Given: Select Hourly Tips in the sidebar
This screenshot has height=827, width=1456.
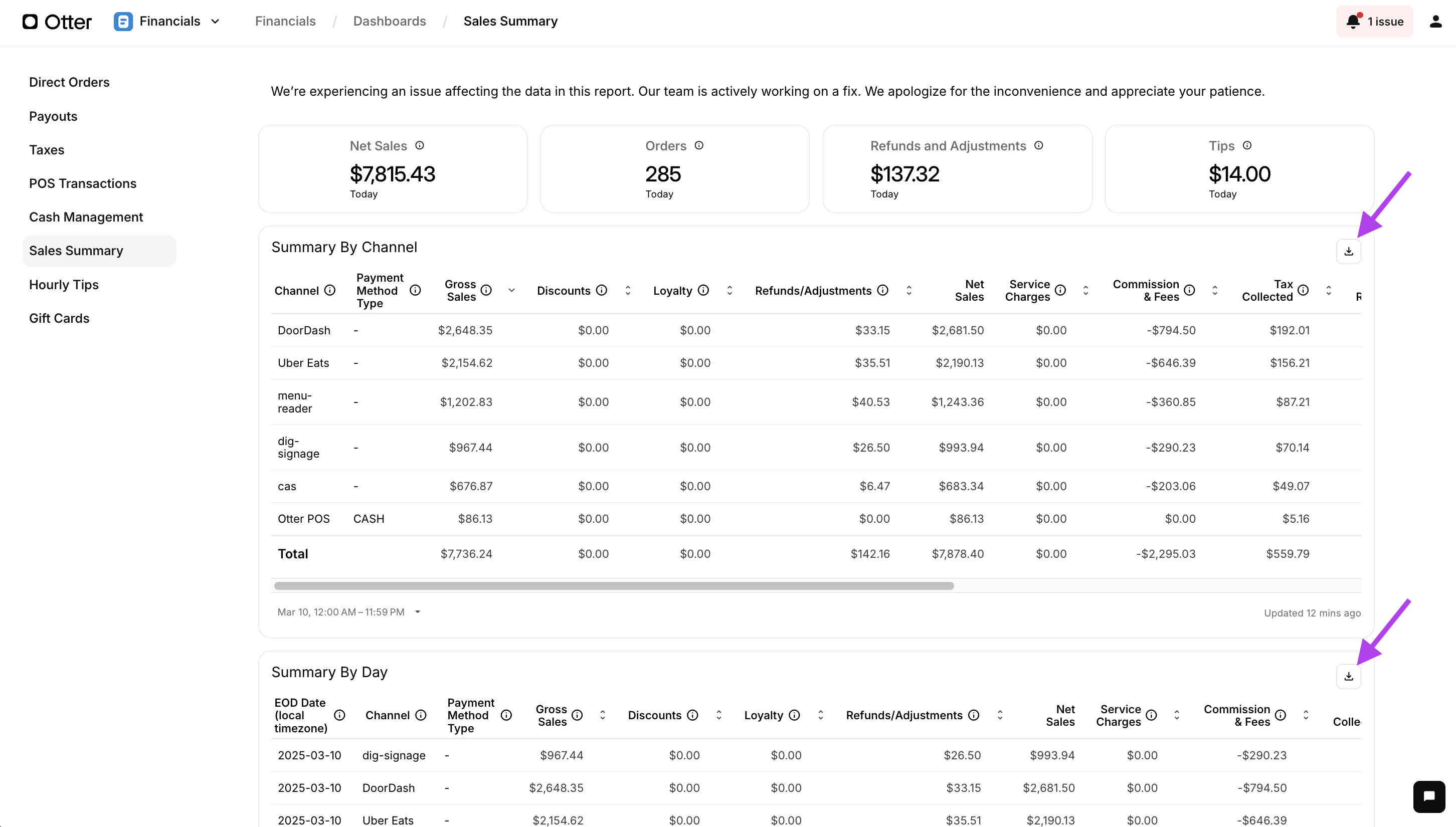Looking at the screenshot, I should tap(64, 285).
